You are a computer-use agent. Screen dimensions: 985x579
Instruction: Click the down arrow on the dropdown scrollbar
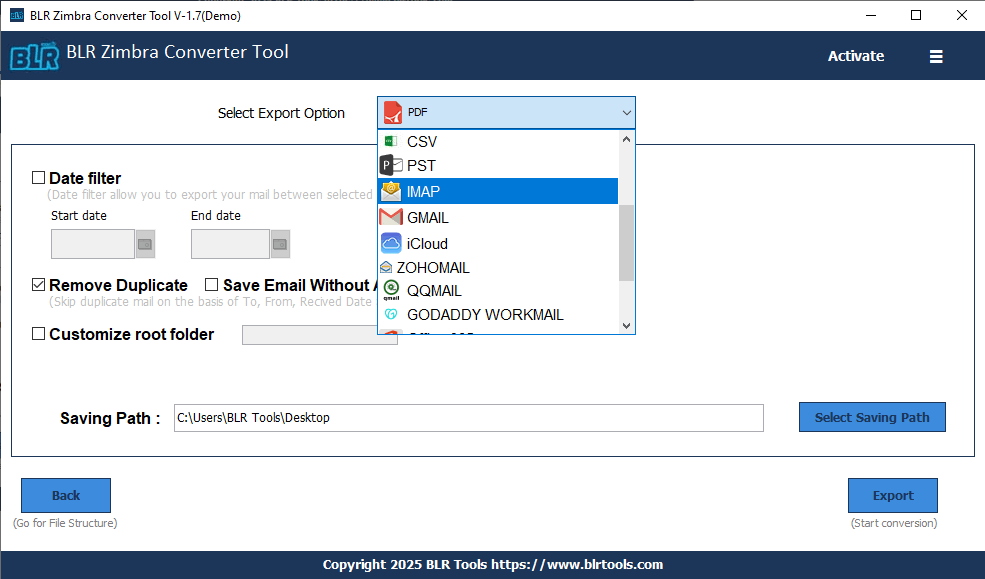point(626,325)
